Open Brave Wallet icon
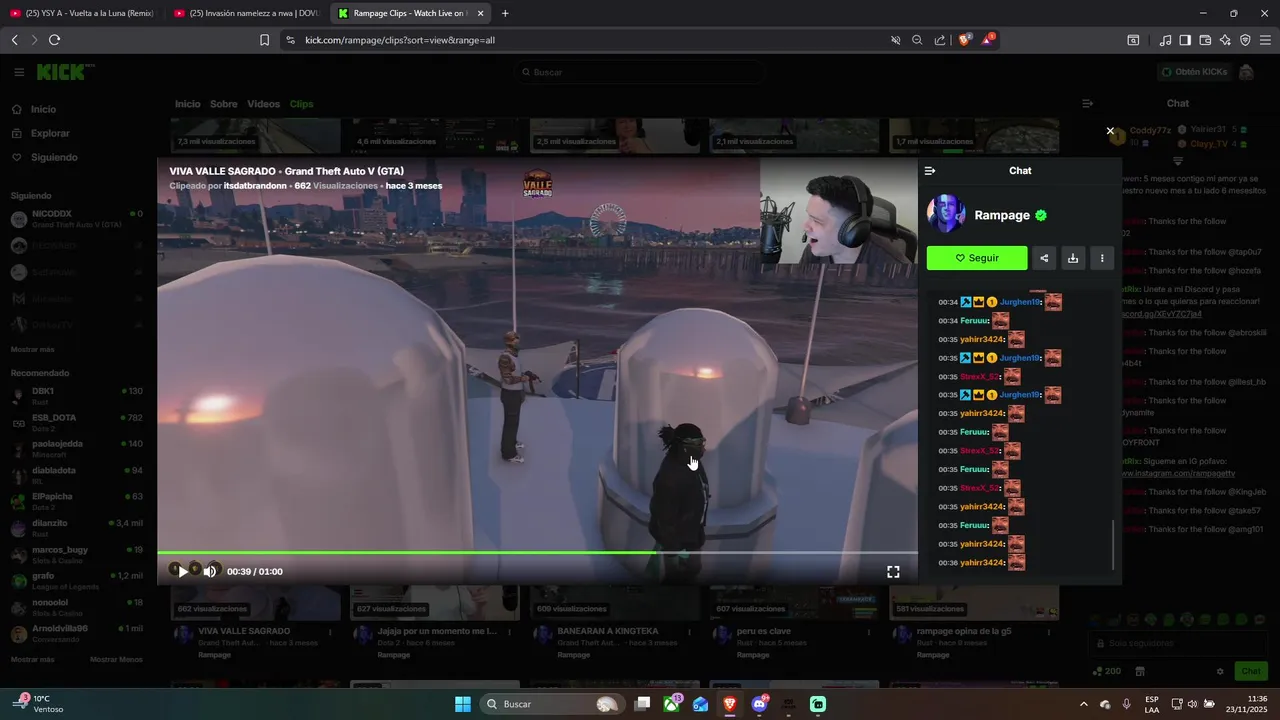Viewport: 1280px width, 720px height. pyautogui.click(x=1205, y=40)
